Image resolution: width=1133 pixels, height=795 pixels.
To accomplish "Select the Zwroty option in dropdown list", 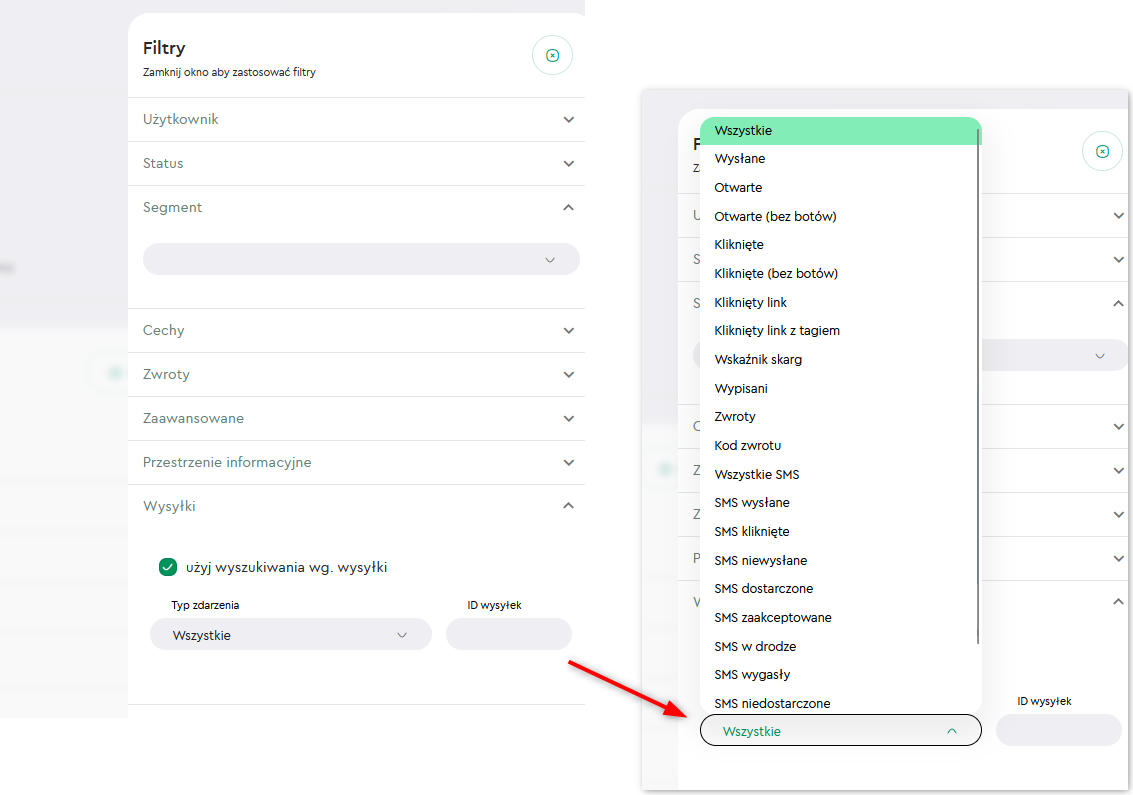I will tap(839, 417).
